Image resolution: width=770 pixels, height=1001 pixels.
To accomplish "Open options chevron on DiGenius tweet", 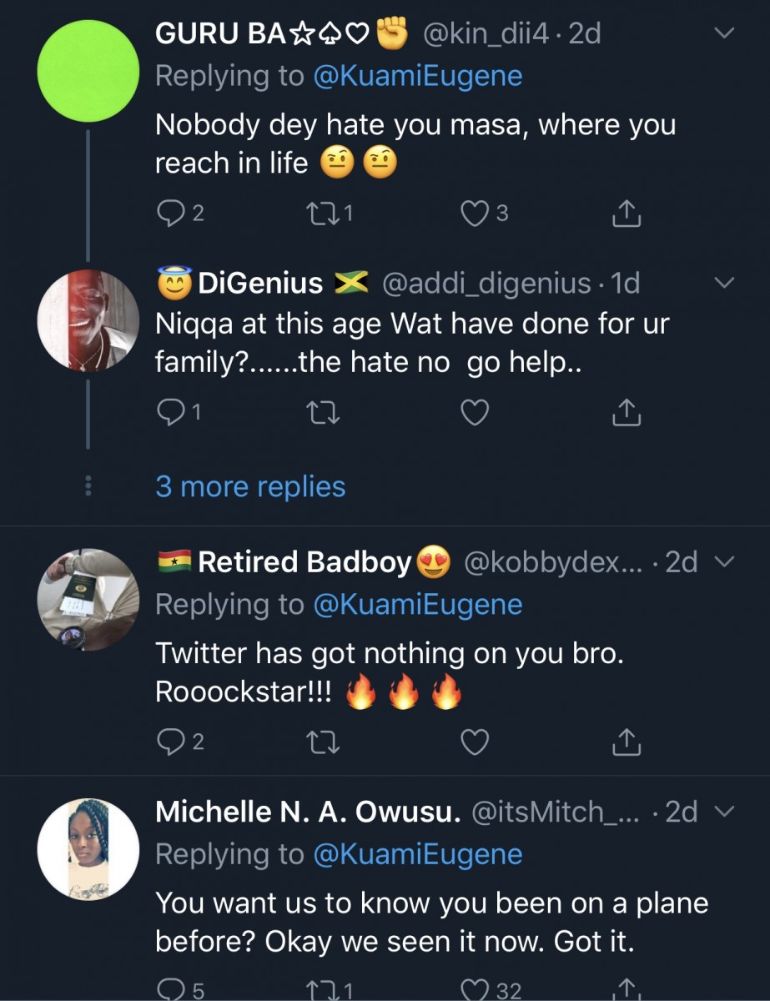I will click(x=726, y=284).
